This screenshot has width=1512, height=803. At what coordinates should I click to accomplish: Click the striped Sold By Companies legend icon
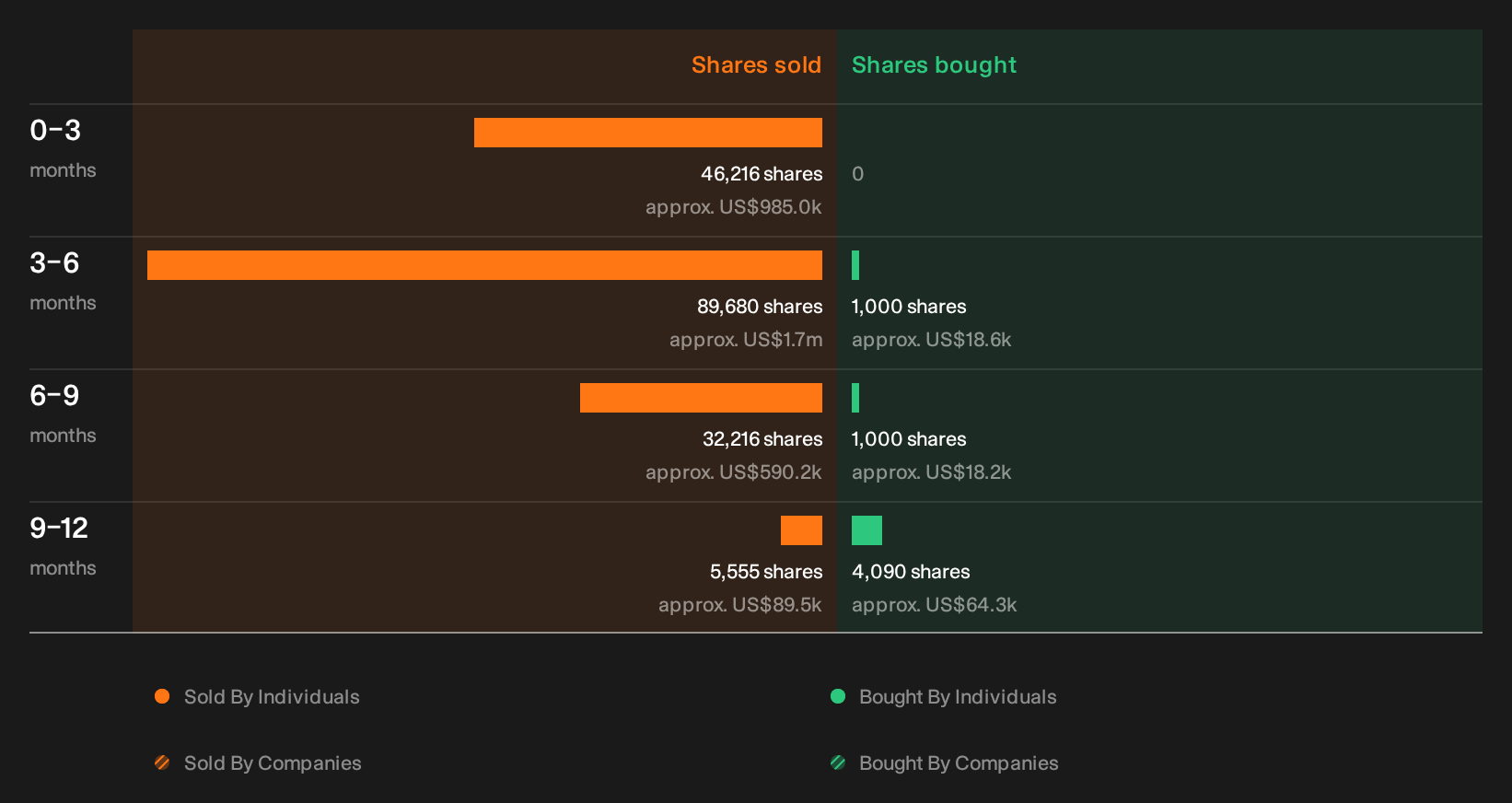tap(162, 762)
